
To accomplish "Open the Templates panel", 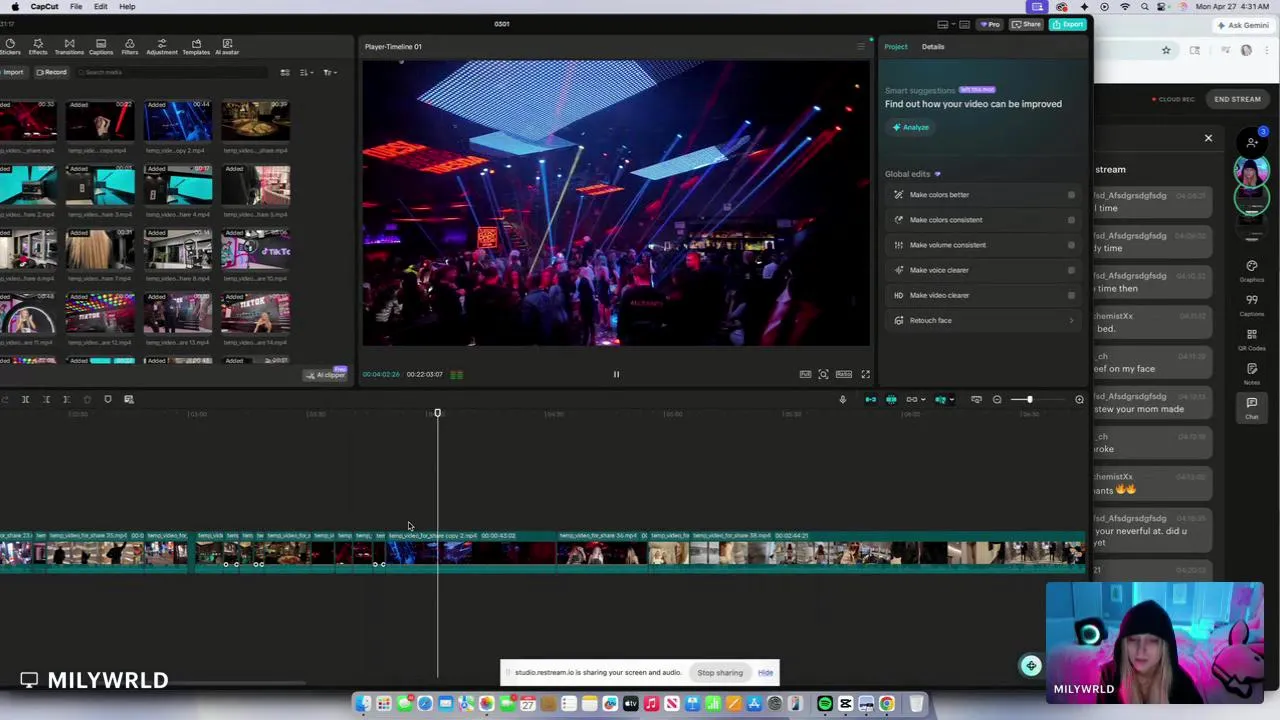I will pyautogui.click(x=196, y=47).
